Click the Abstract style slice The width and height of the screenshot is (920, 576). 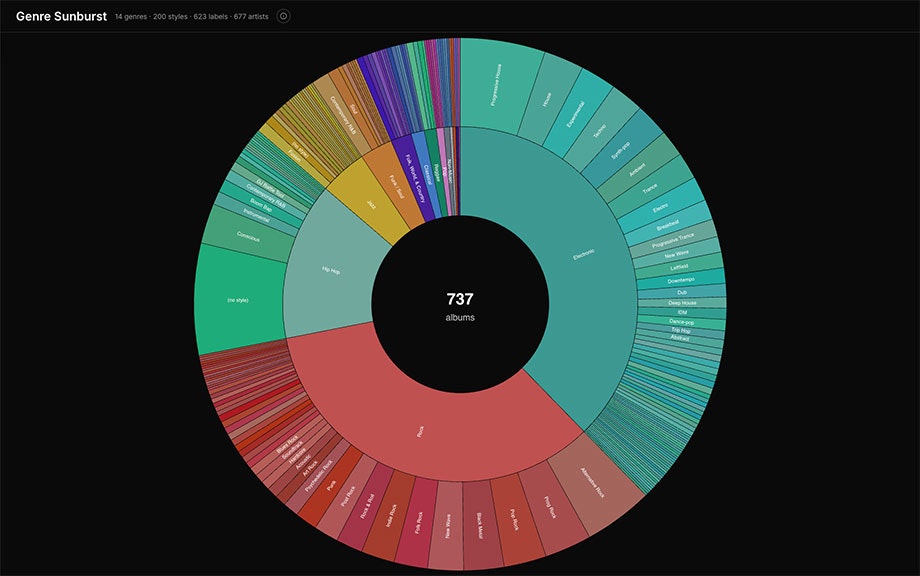click(x=679, y=338)
